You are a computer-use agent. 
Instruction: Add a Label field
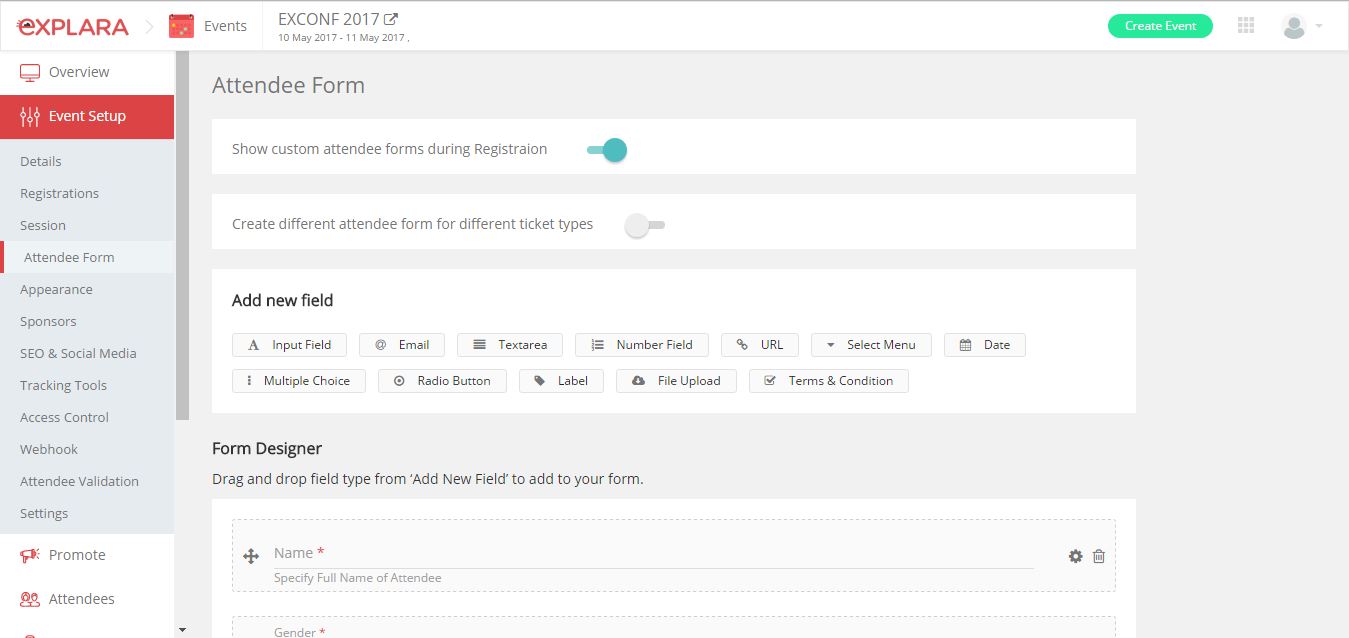pyautogui.click(x=561, y=381)
